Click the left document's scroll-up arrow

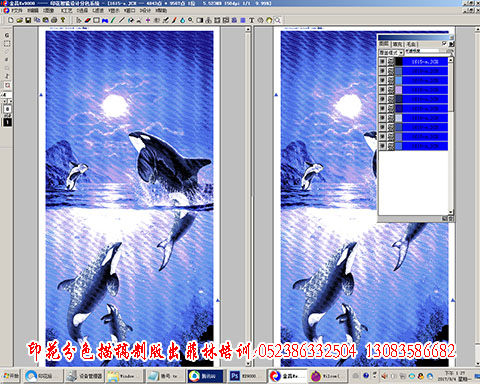tap(248, 30)
